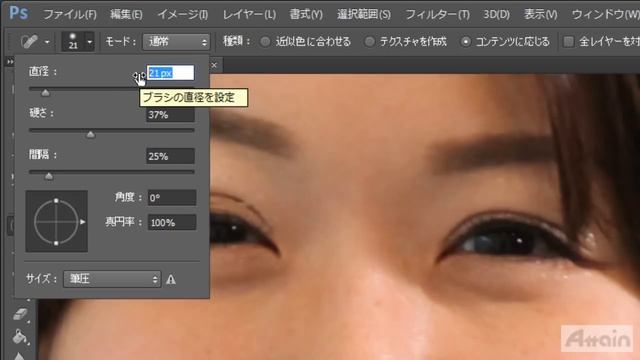Open the レイヤー(L) menu
This screenshot has width=640, height=360.
pyautogui.click(x=249, y=15)
